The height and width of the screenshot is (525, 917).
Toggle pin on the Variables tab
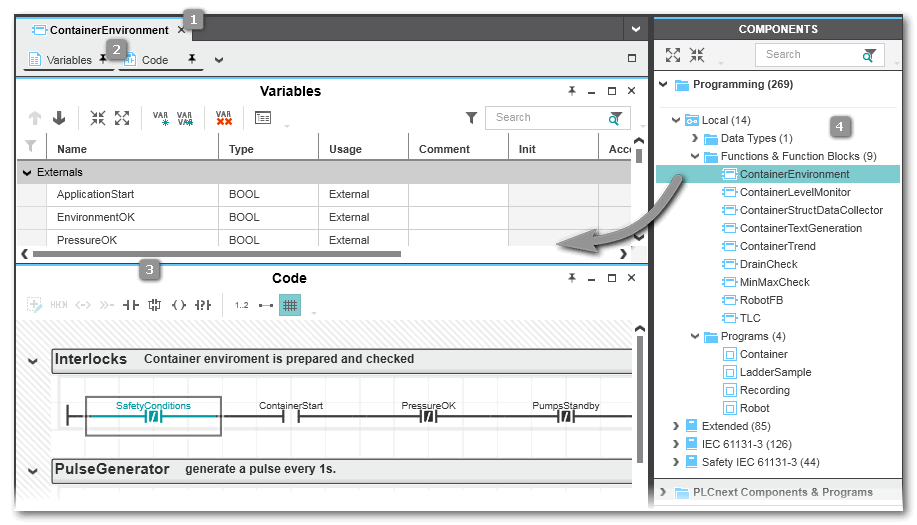pyautogui.click(x=102, y=60)
